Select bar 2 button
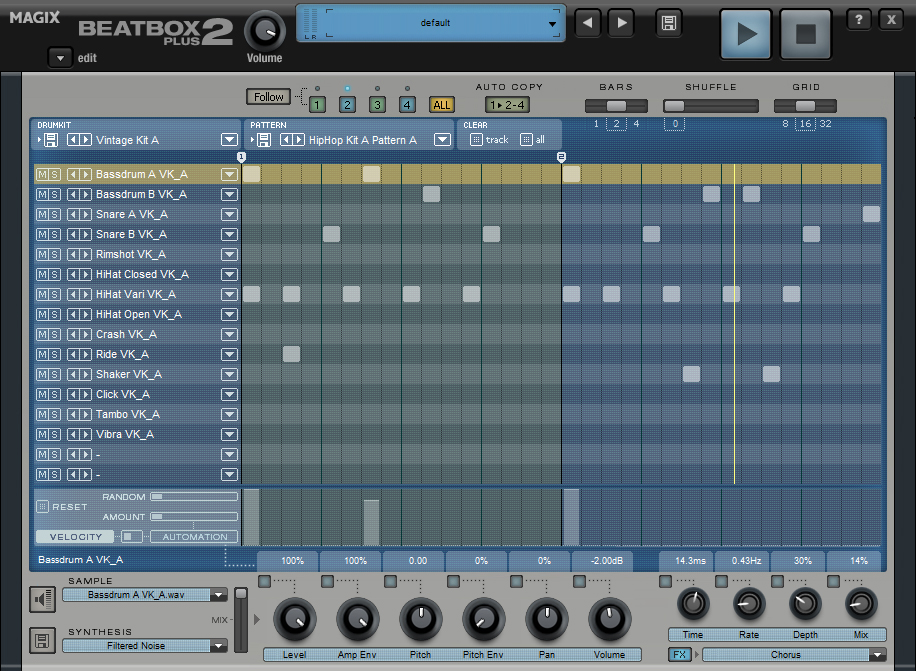This screenshot has width=916, height=671. coord(348,105)
